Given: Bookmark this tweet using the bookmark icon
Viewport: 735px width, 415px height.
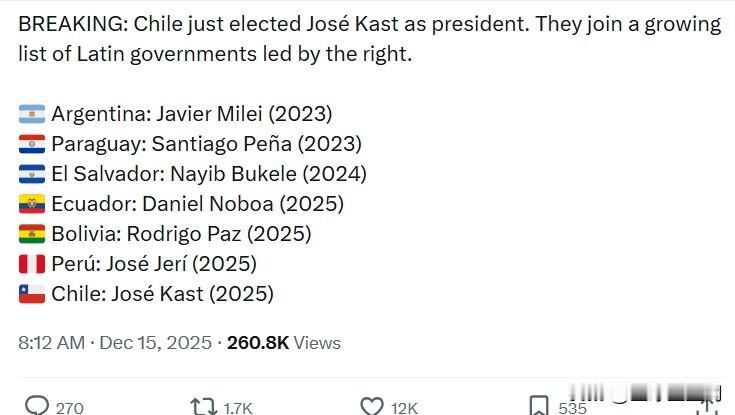Looking at the screenshot, I should (x=538, y=406).
